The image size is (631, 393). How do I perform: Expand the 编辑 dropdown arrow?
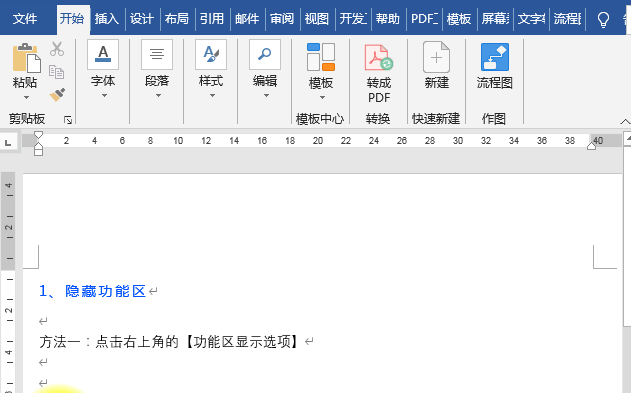[x=266, y=96]
